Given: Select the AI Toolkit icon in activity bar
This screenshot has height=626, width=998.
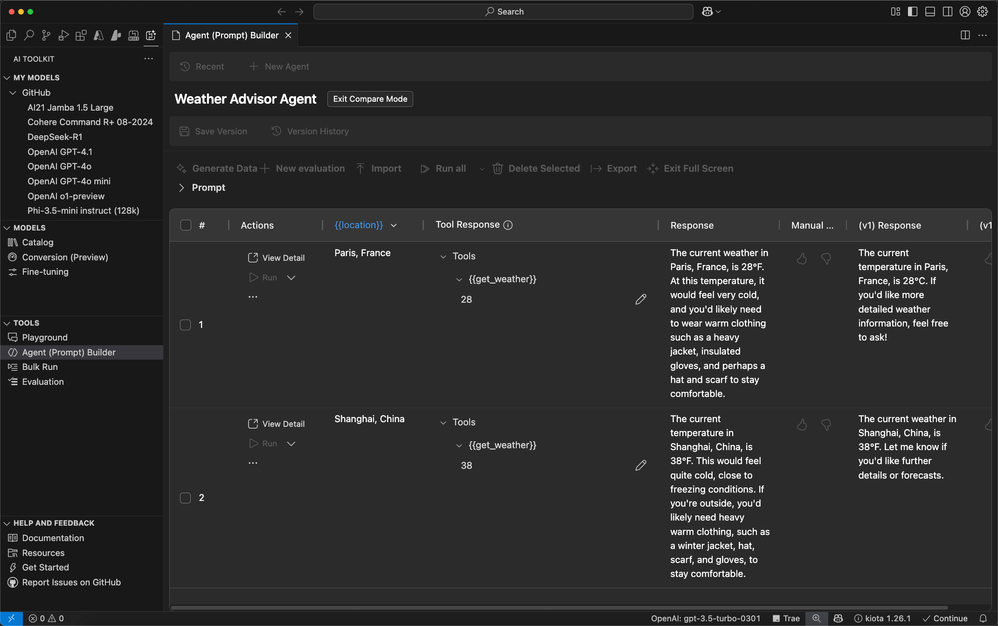Looking at the screenshot, I should tap(151, 36).
